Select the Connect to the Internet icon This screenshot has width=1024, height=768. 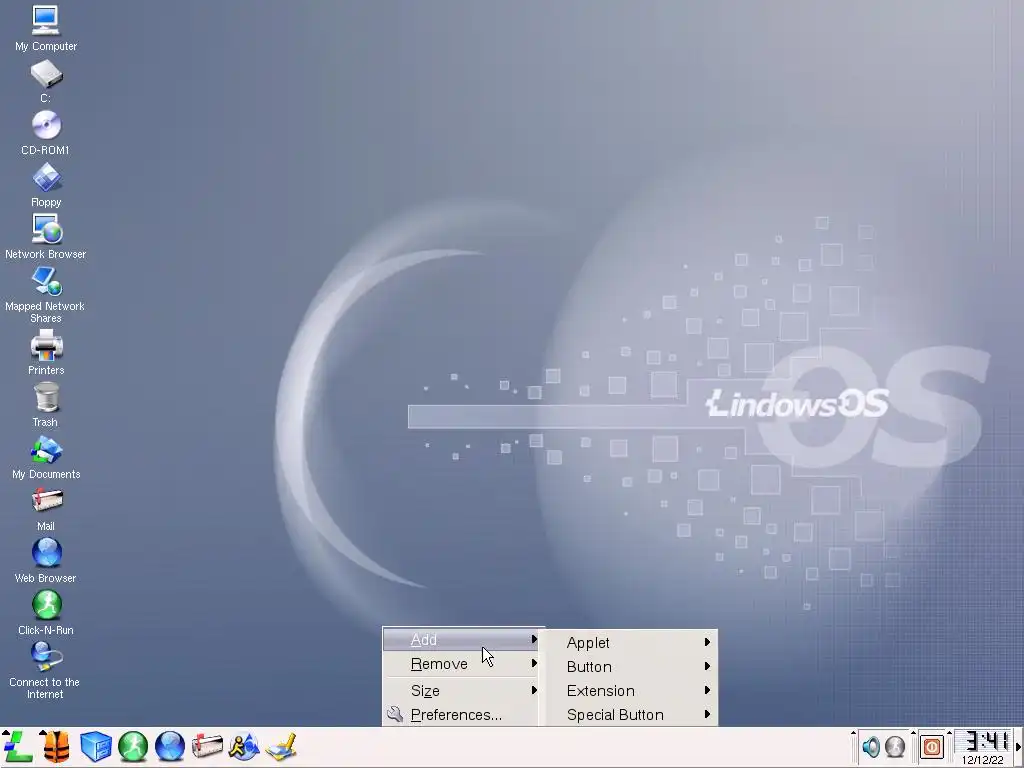[x=46, y=671]
